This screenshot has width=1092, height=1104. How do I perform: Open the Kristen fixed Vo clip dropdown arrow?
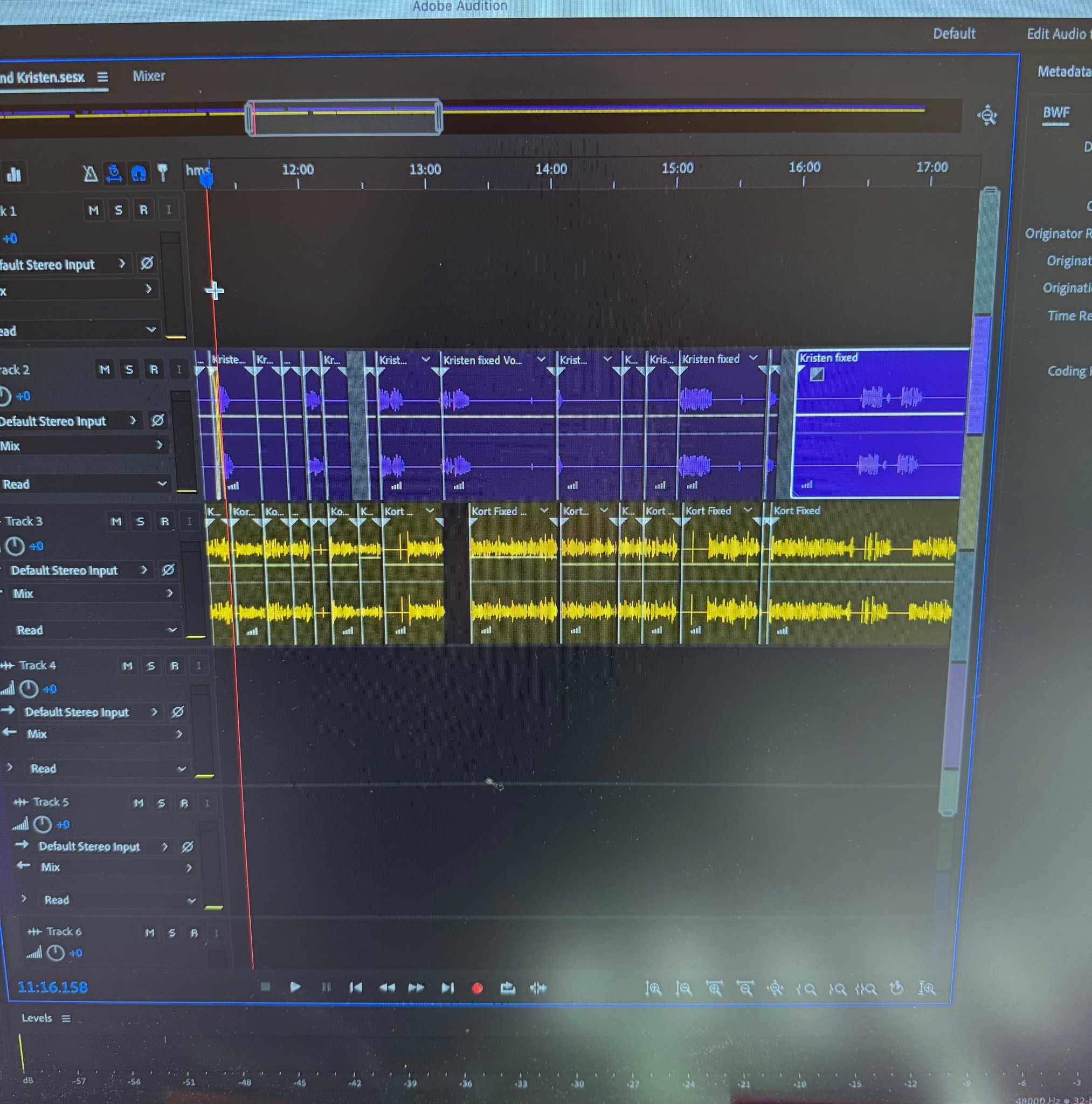[541, 359]
